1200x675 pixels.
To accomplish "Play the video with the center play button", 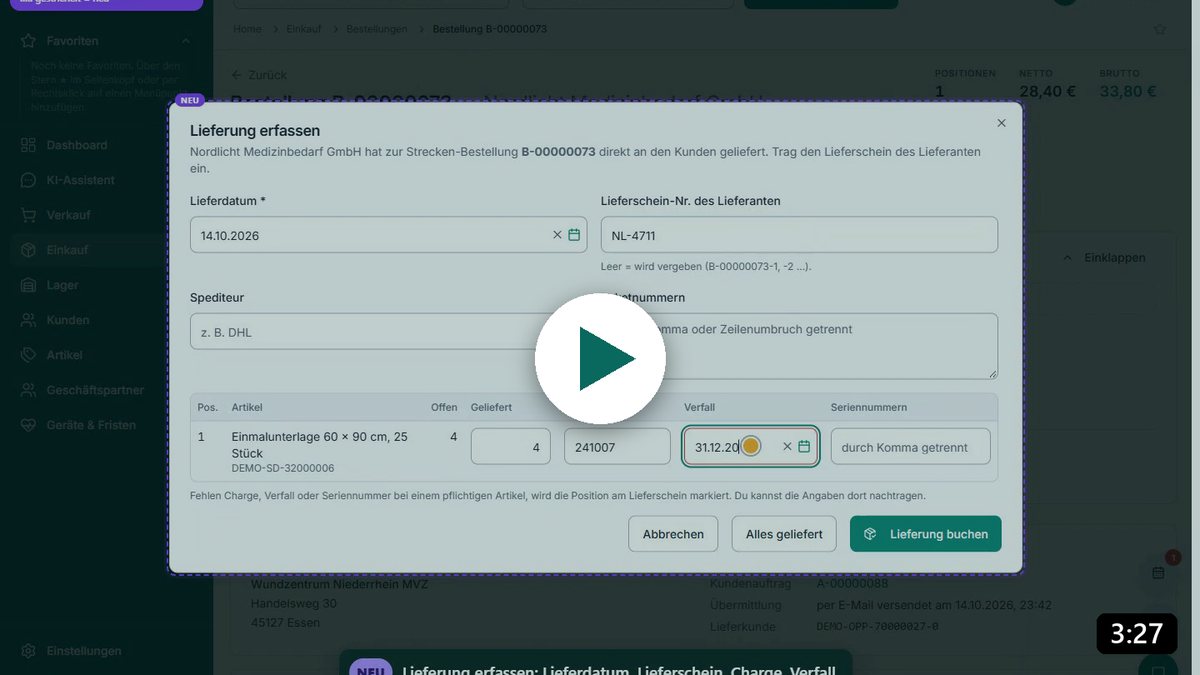I will [600, 358].
